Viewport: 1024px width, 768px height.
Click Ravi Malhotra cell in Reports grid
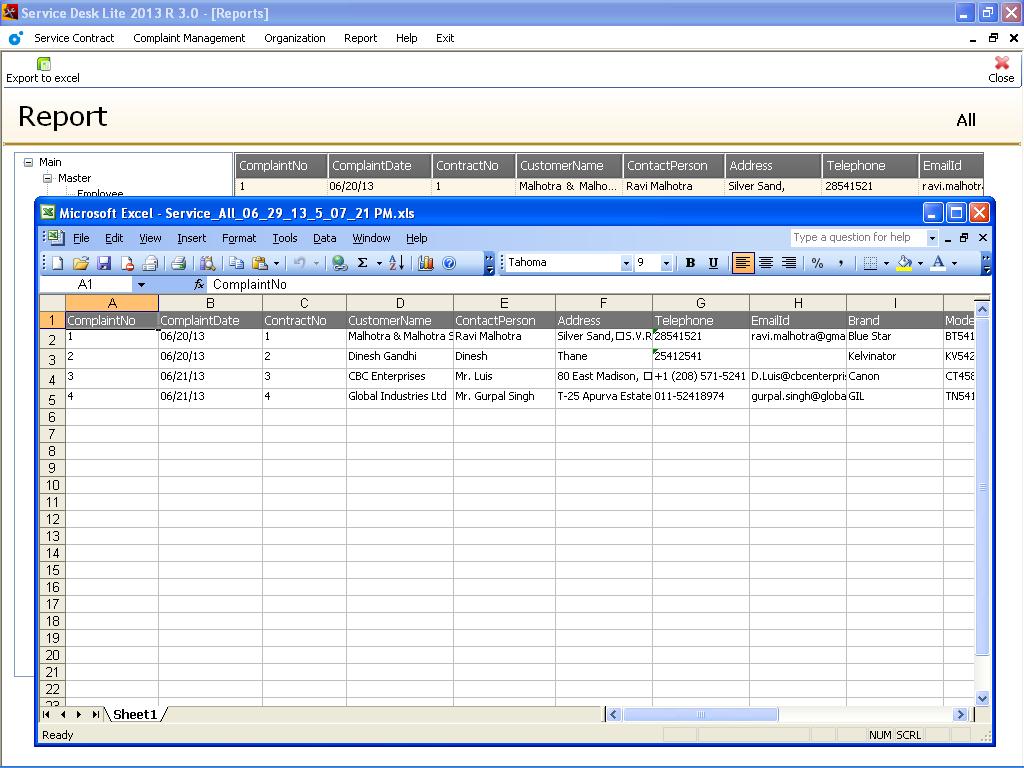click(673, 186)
